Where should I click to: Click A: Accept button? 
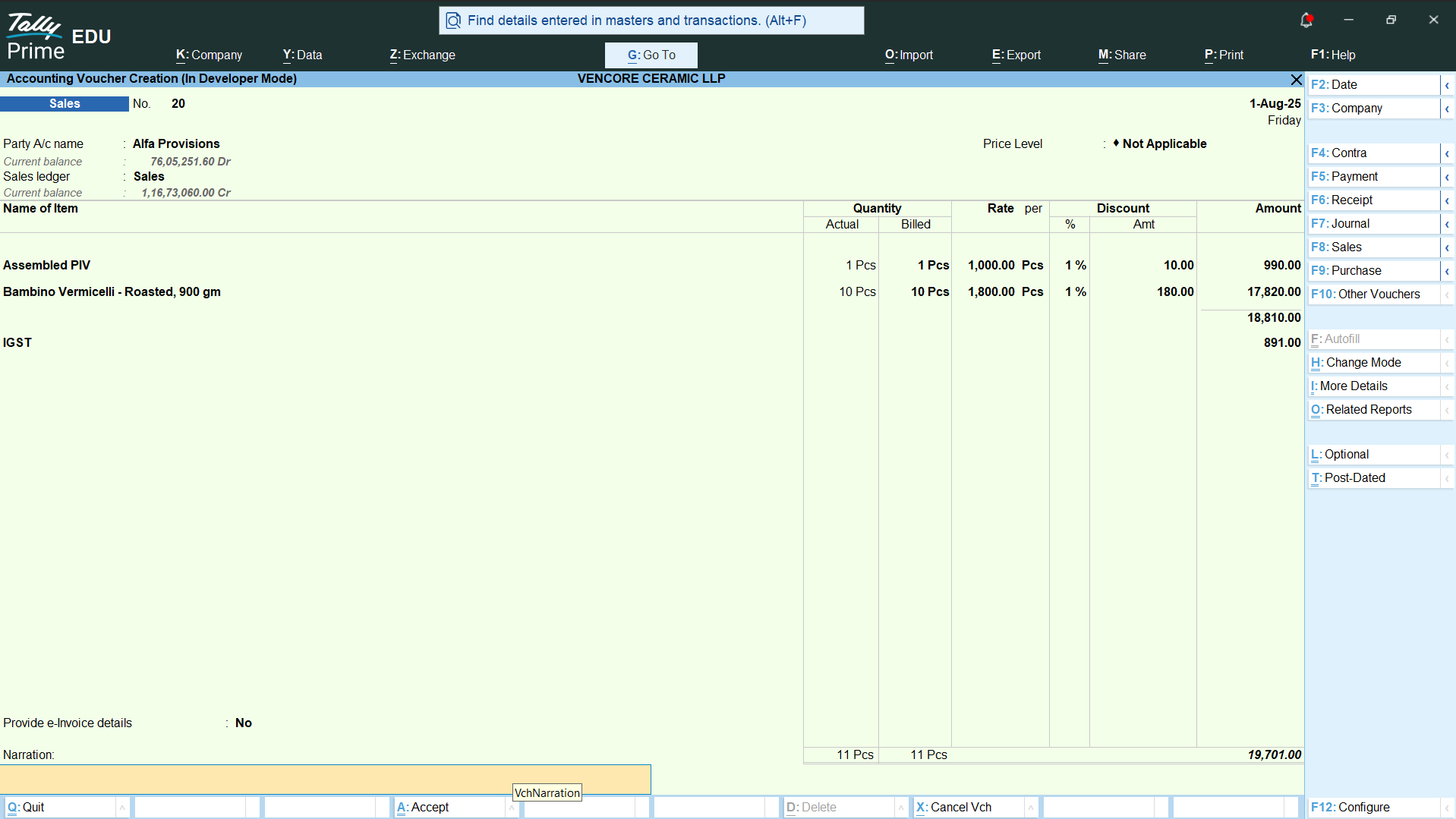450,808
